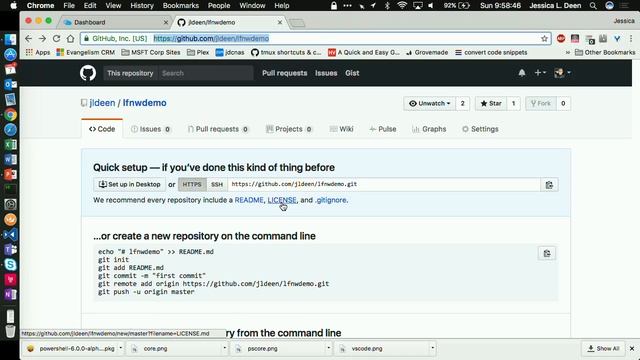Open the vscode.png download options arrow
The image size is (640, 360).
tap(432, 348)
